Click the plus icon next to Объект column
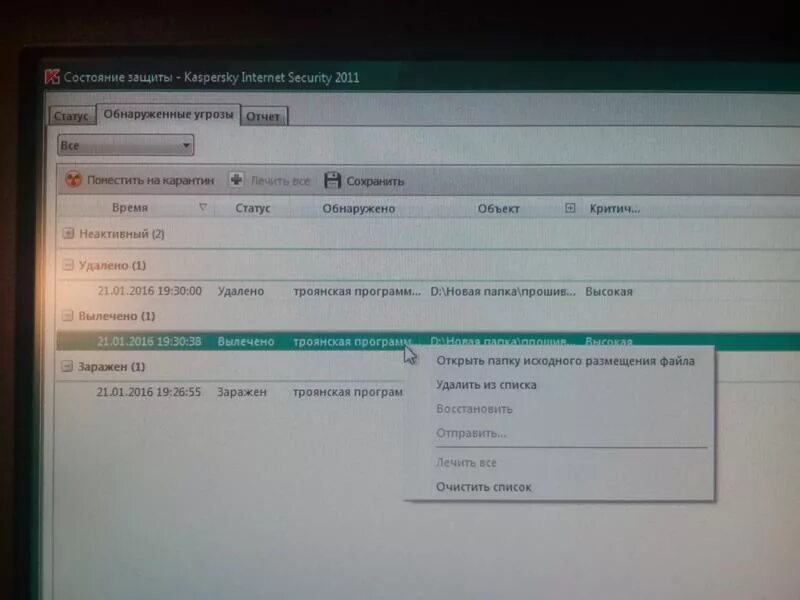 [570, 208]
